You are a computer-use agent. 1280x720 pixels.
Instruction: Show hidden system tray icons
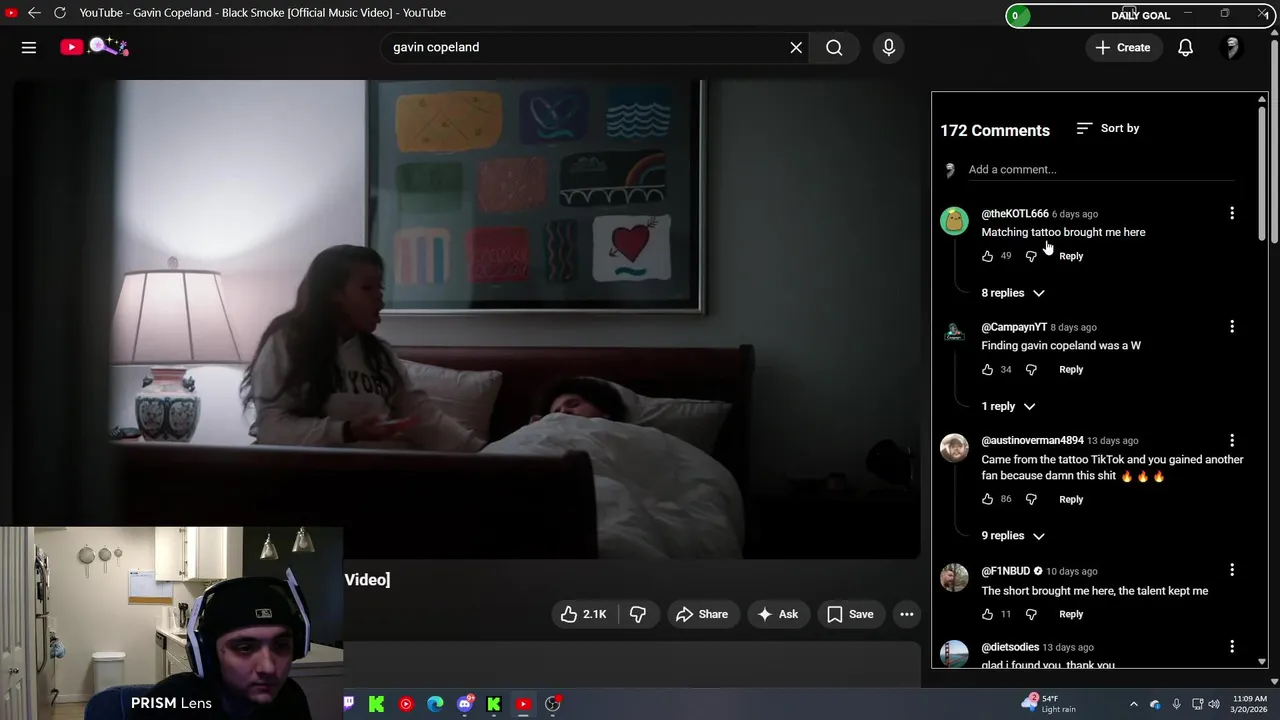[x=1133, y=704]
